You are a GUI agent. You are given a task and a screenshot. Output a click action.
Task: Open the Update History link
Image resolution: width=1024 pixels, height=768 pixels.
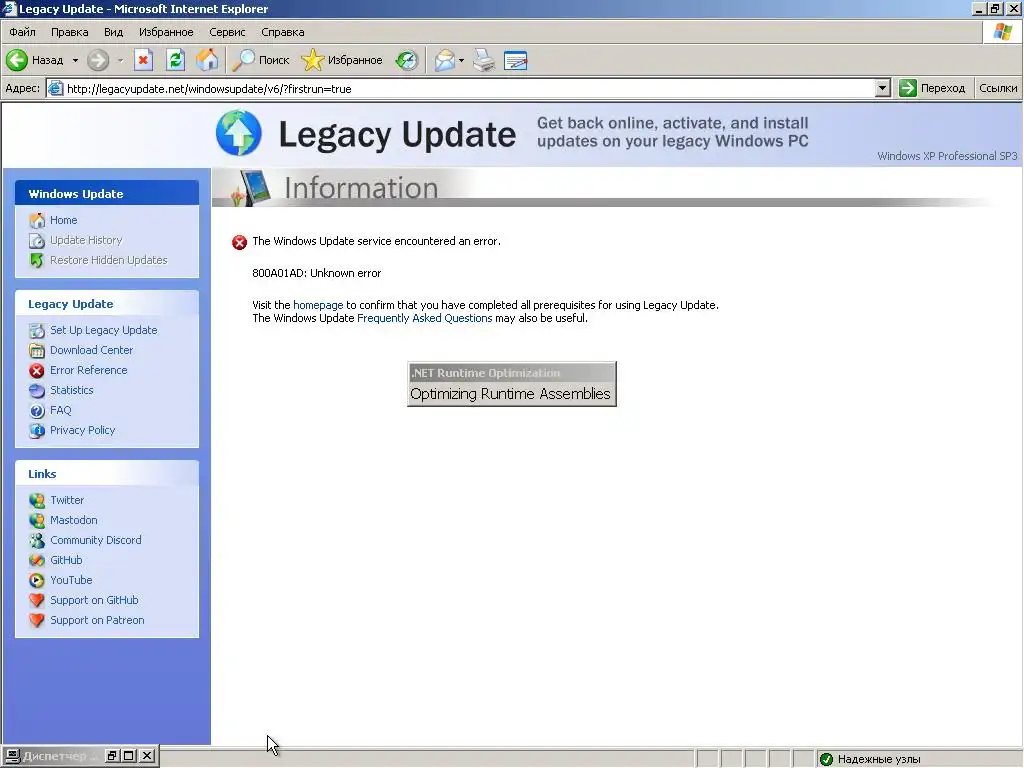pyautogui.click(x=86, y=240)
